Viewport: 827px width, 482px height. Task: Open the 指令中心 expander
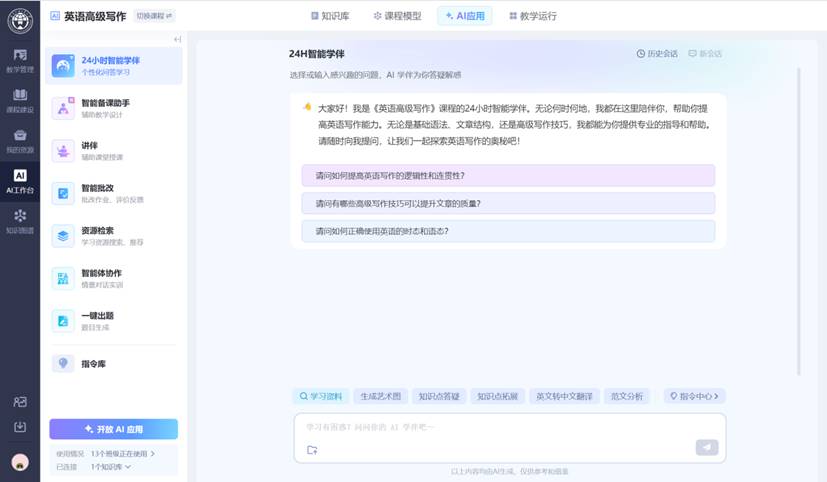(x=694, y=396)
